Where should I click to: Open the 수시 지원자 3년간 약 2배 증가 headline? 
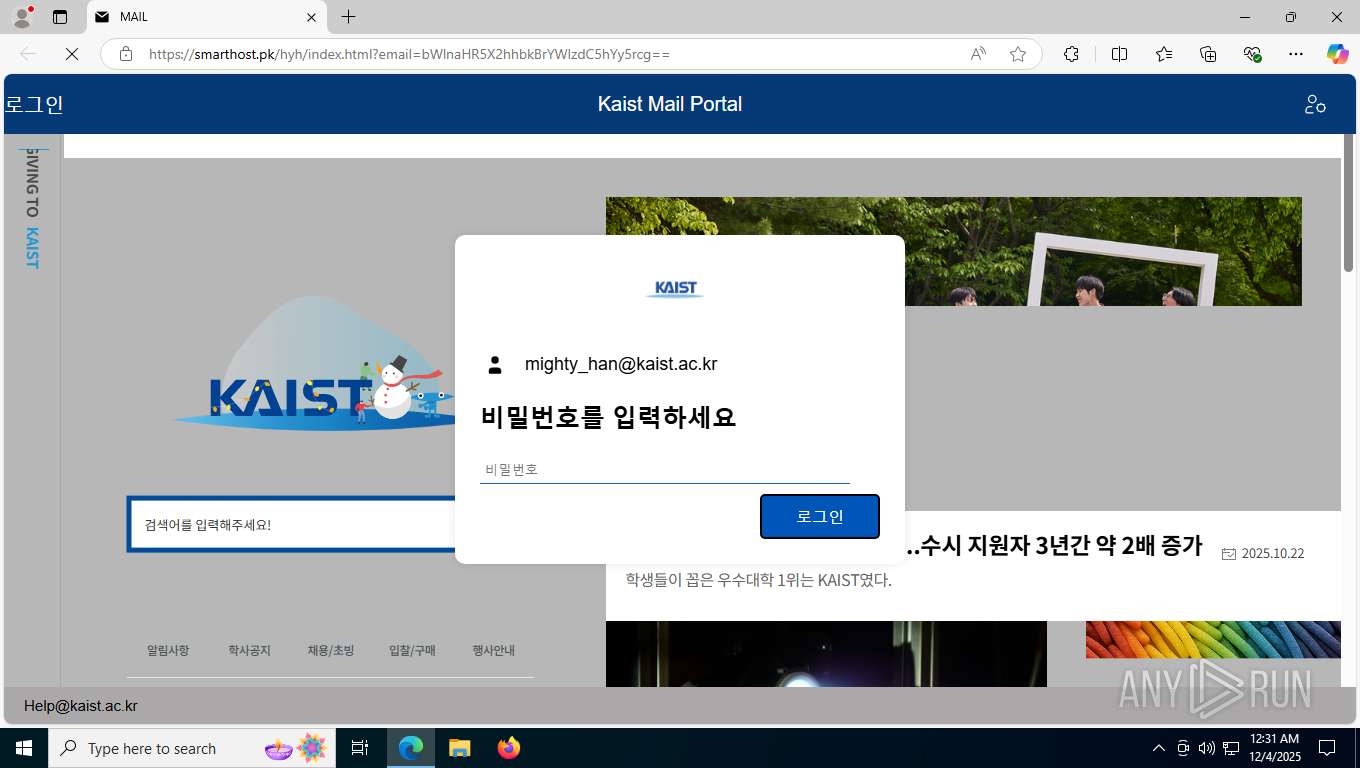point(1053,546)
